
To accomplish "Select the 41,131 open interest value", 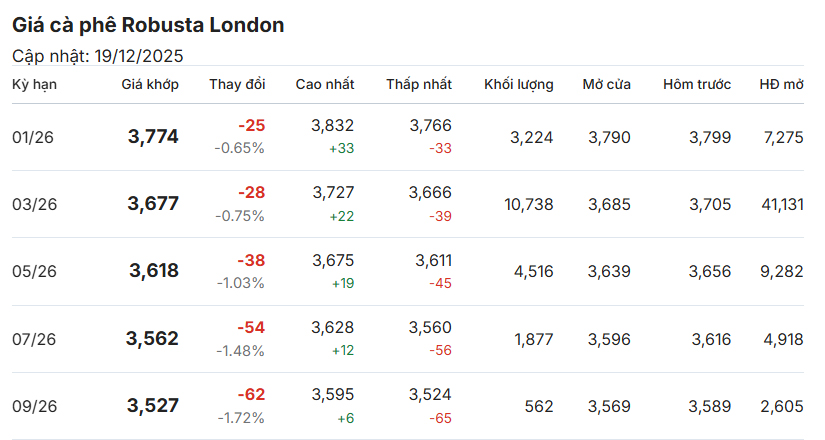I will pos(781,204).
